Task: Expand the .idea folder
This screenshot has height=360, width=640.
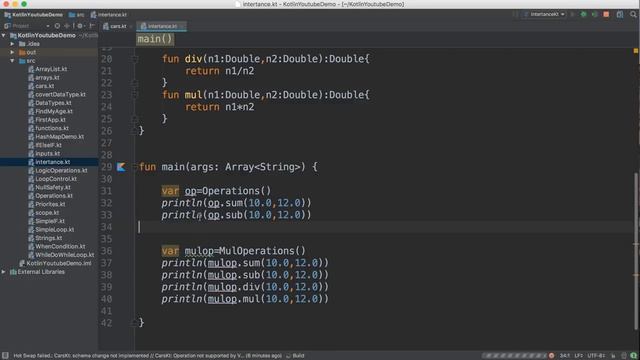Action: 12,44
